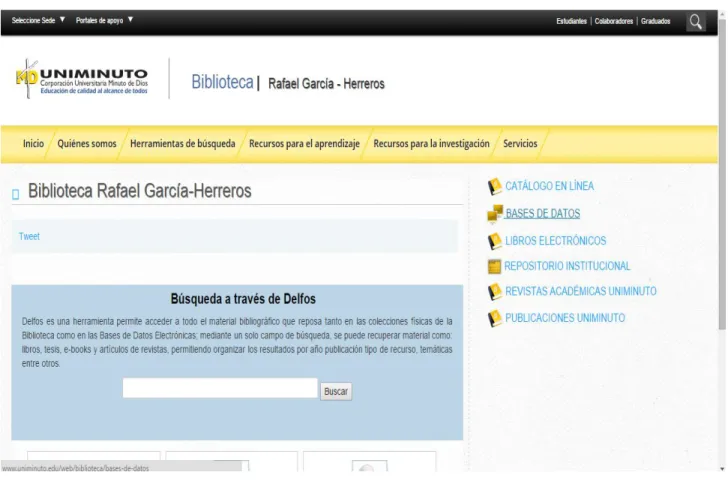Viewport: 728px width, 481px height.
Task: Click the Repositorio institucional icon
Action: (x=494, y=266)
